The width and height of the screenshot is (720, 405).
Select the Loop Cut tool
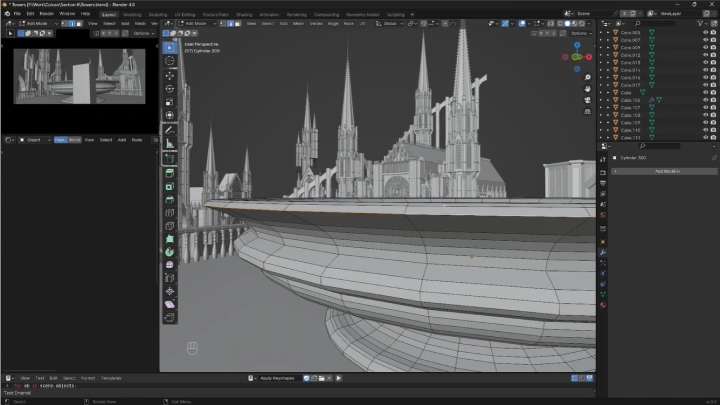coord(169,213)
